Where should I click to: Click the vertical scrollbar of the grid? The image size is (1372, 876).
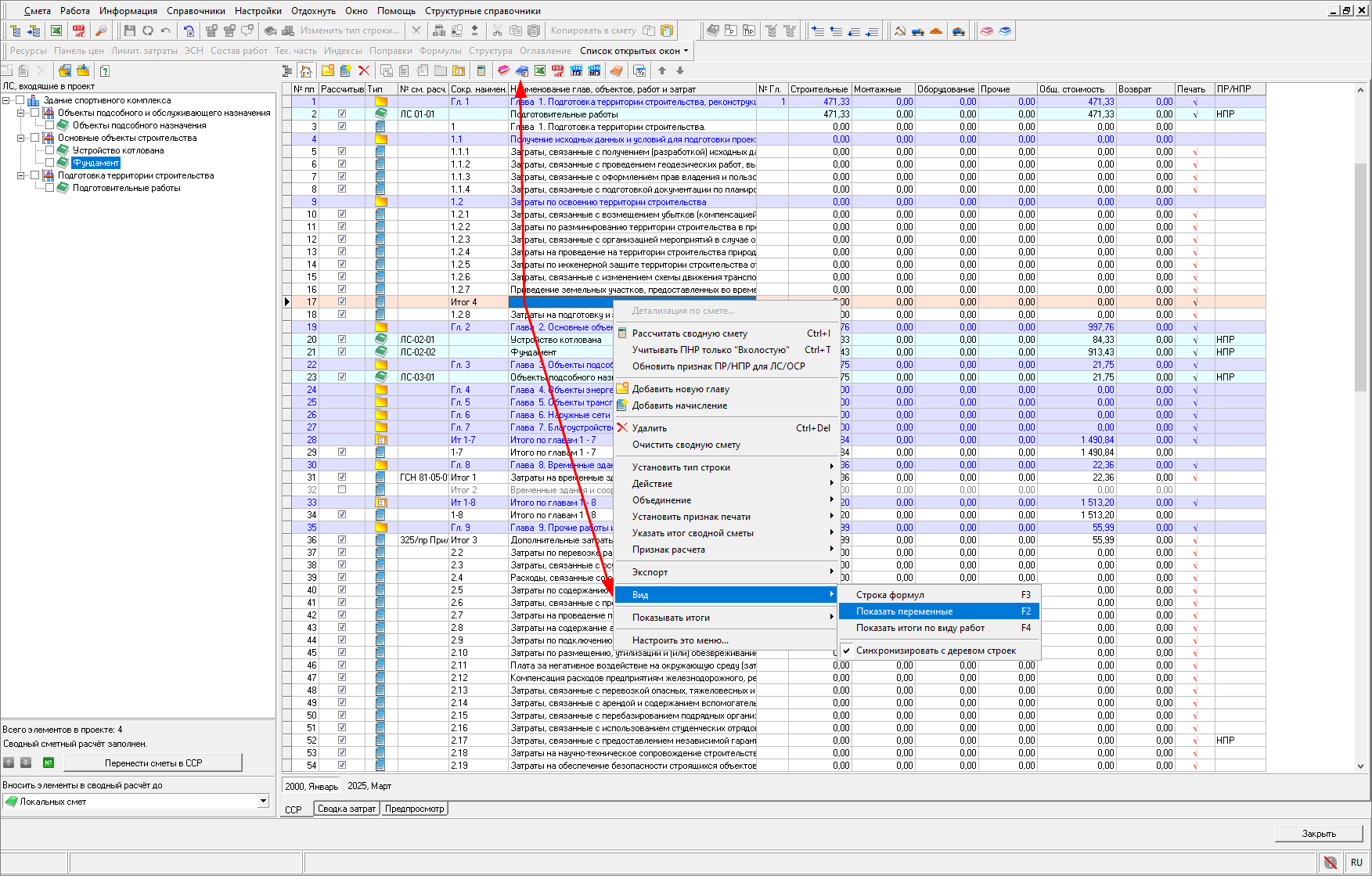click(1360, 427)
